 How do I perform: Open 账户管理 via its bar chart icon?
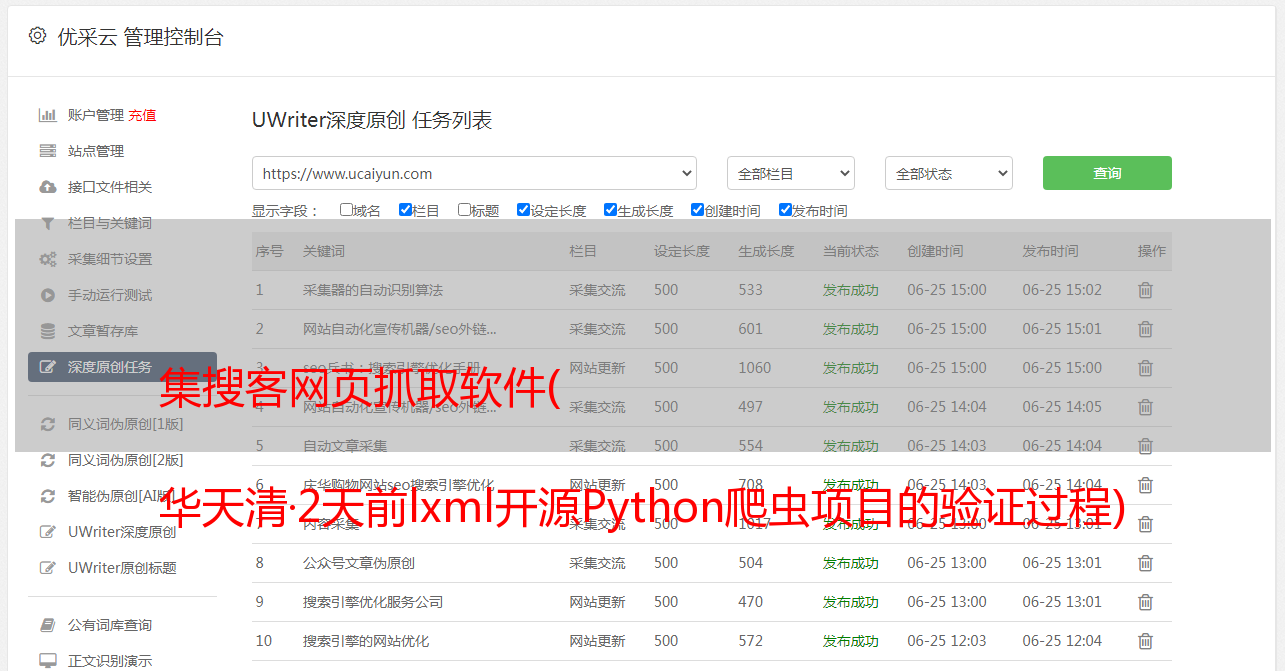coord(47,115)
